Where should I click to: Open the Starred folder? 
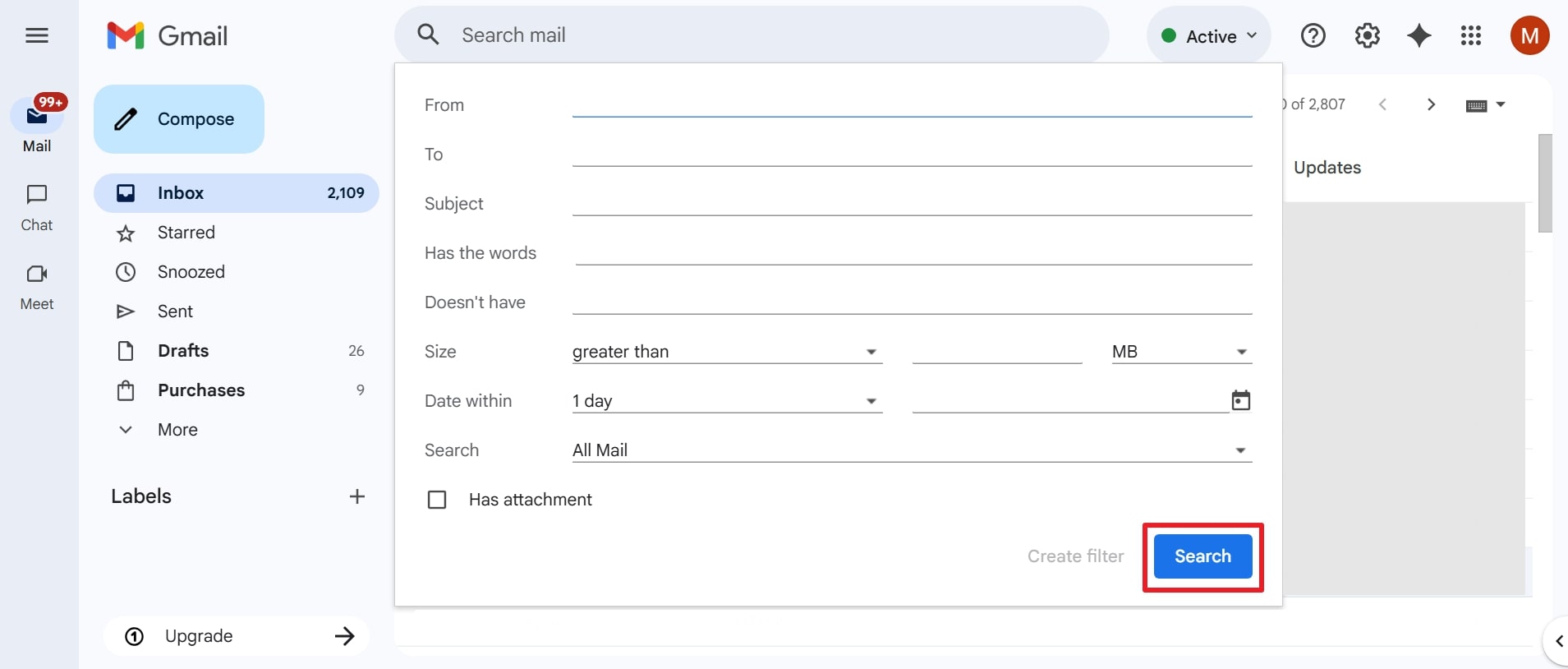click(x=186, y=233)
